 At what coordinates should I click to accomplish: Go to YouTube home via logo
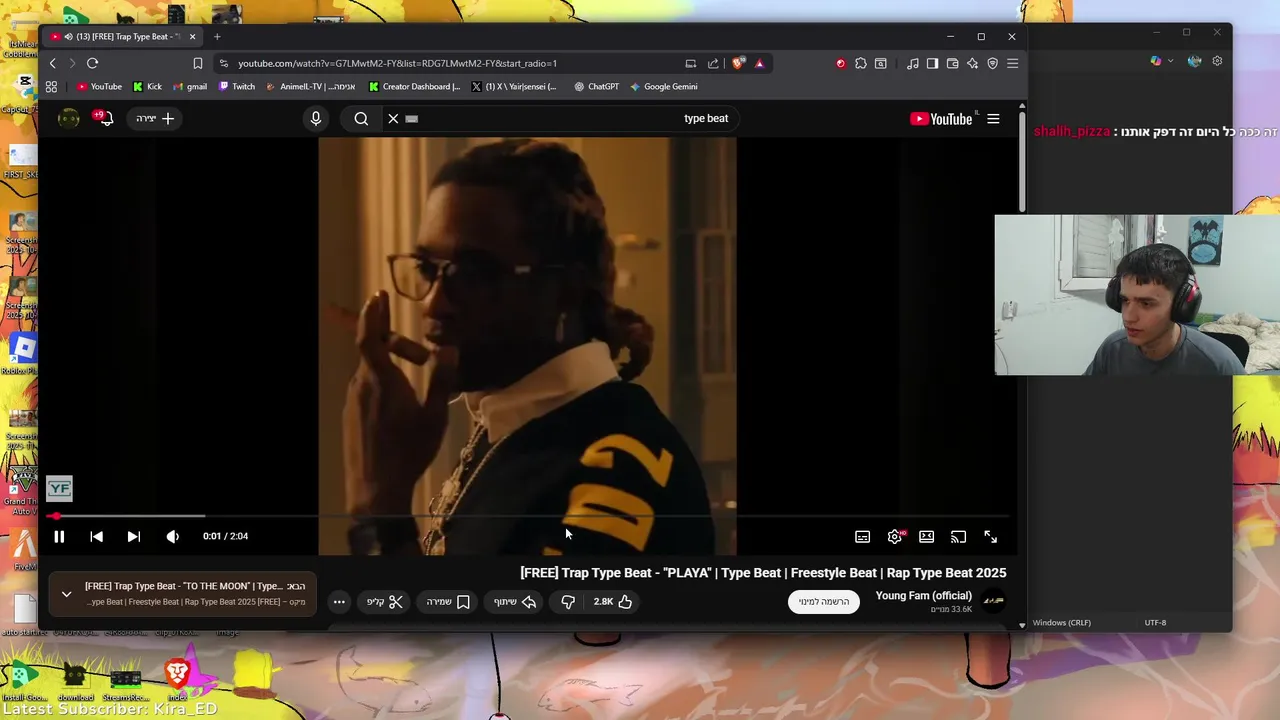click(941, 119)
